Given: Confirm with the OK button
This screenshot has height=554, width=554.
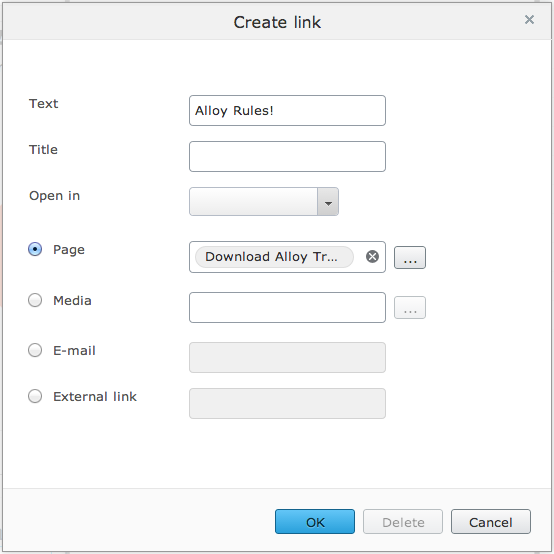Looking at the screenshot, I should click(315, 521).
